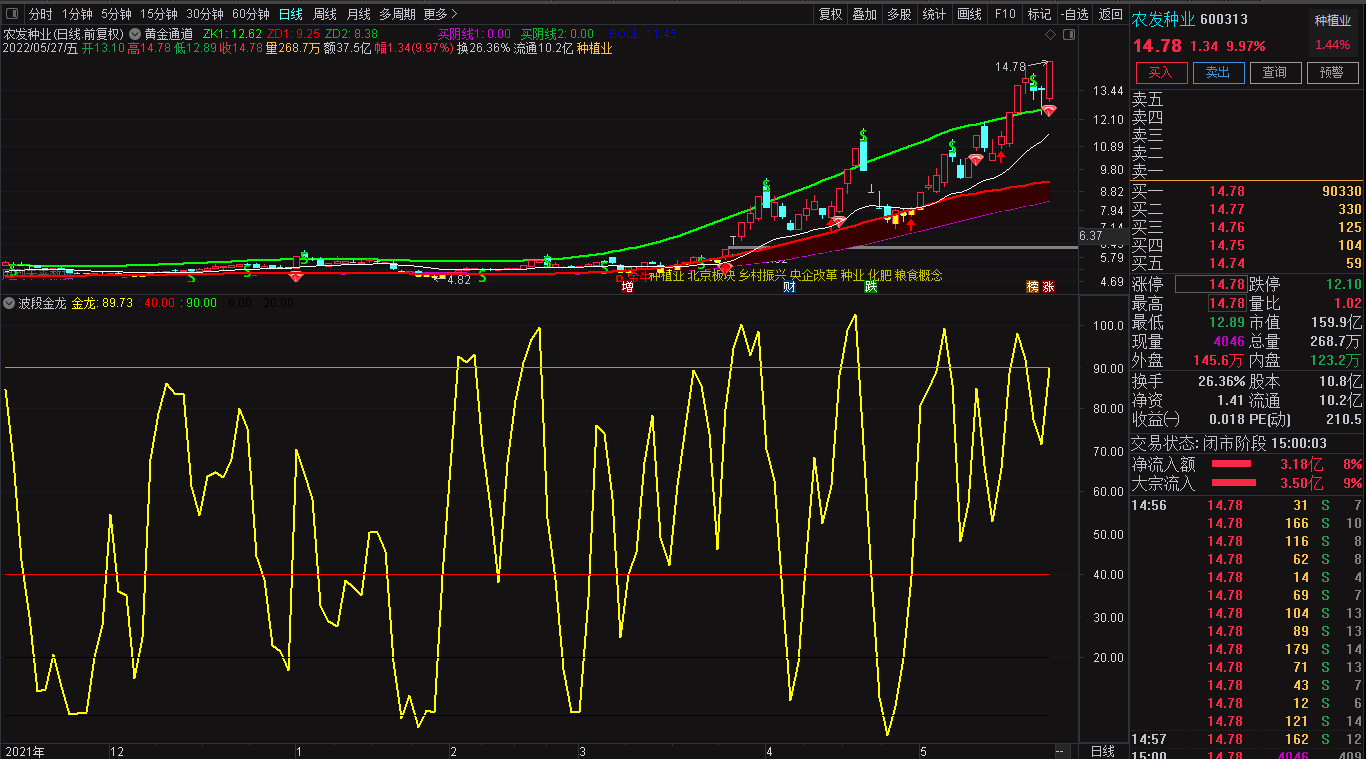The image size is (1366, 759).
Task: Click the 叠加 overlay button
Action: point(864,14)
